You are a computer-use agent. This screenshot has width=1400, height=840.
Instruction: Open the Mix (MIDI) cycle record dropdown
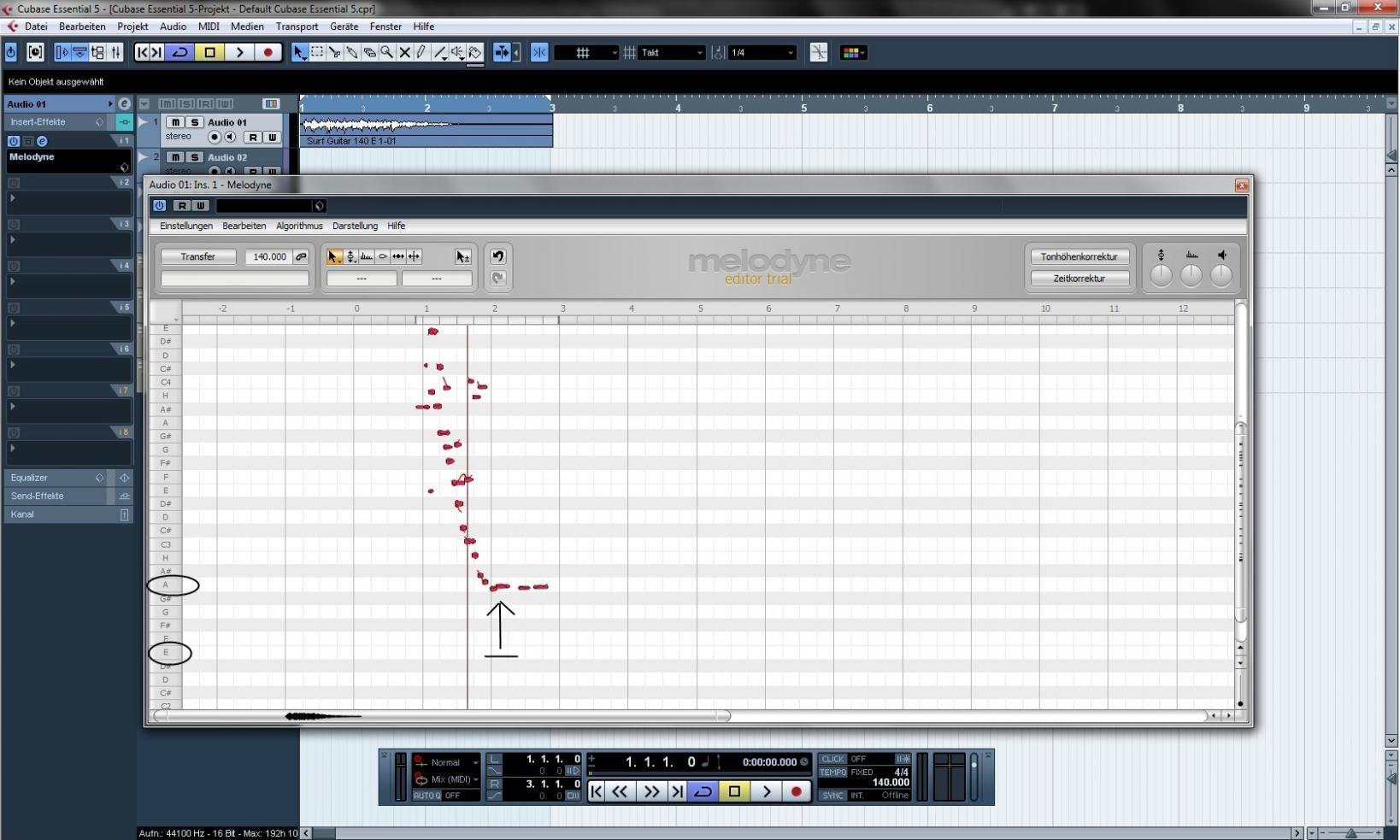(446, 778)
